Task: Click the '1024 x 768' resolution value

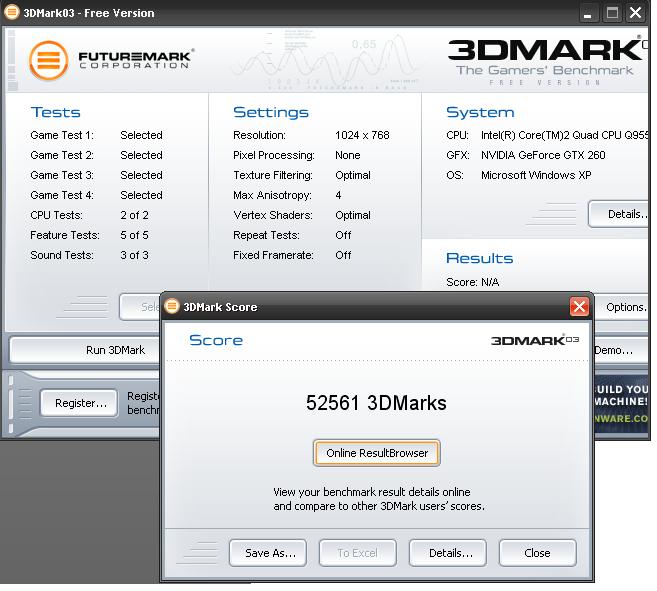Action: tap(362, 135)
